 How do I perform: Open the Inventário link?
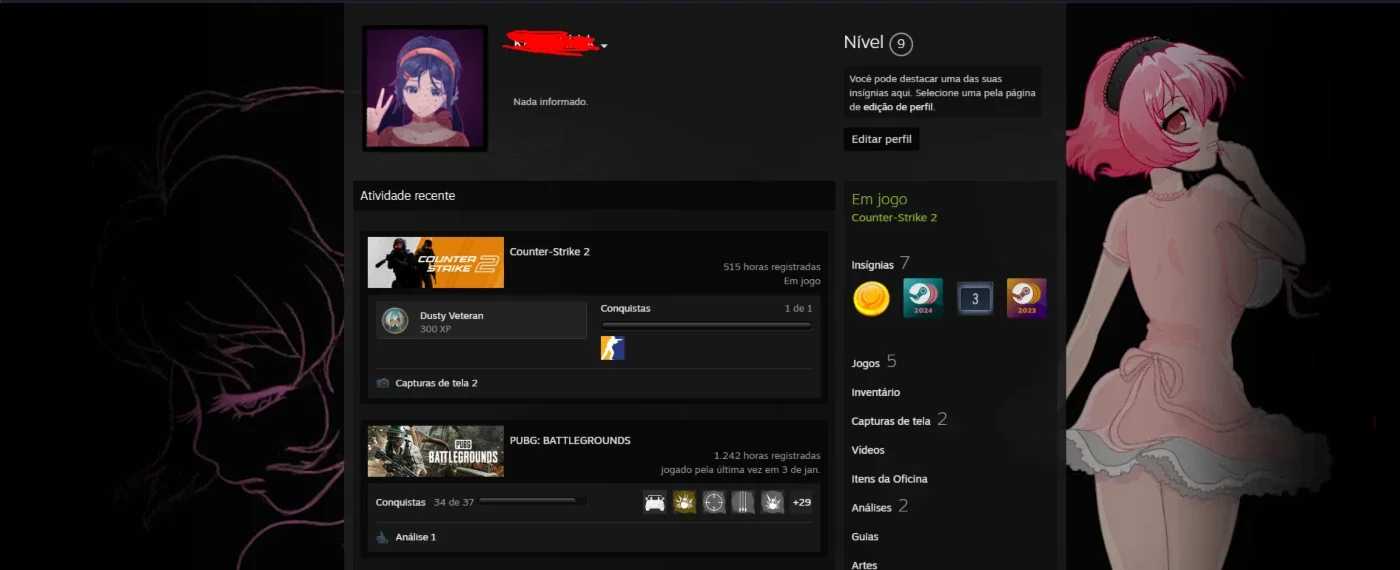[x=876, y=392]
